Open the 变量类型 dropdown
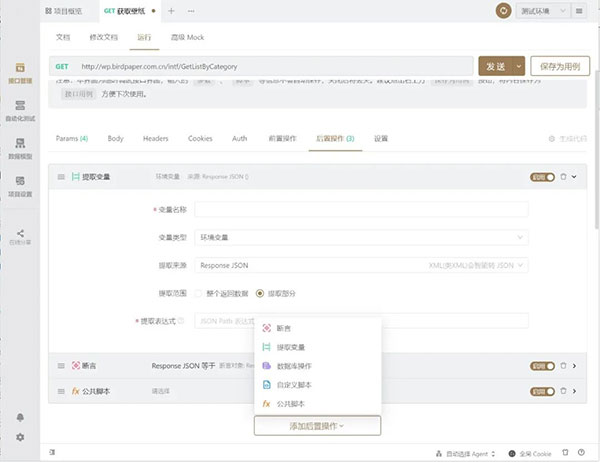600x462 pixels. tap(361, 237)
